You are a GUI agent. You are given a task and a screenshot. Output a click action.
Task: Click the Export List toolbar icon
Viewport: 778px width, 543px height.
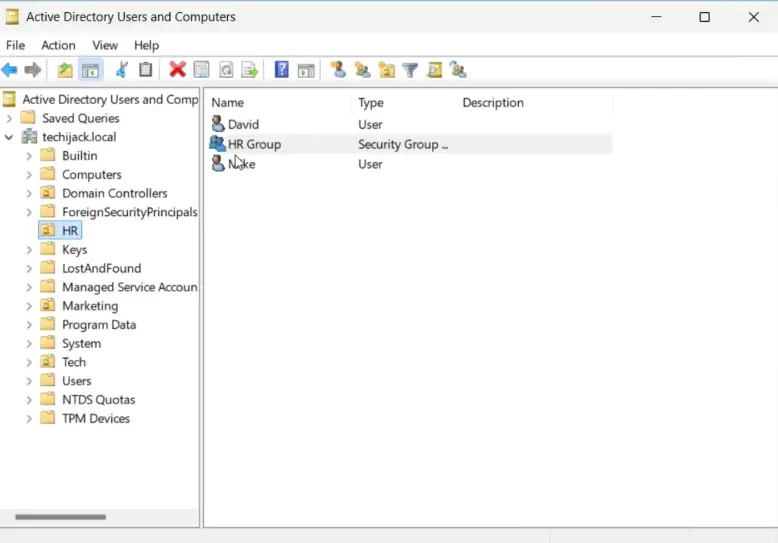pos(250,70)
